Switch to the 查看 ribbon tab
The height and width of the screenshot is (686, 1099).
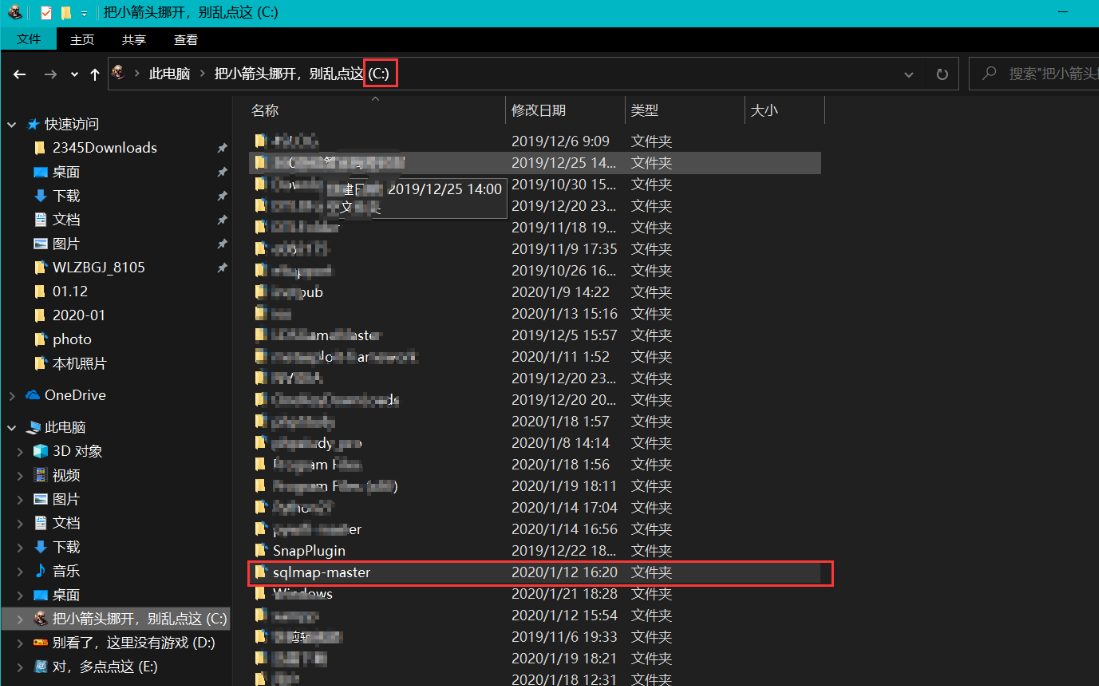coord(185,40)
